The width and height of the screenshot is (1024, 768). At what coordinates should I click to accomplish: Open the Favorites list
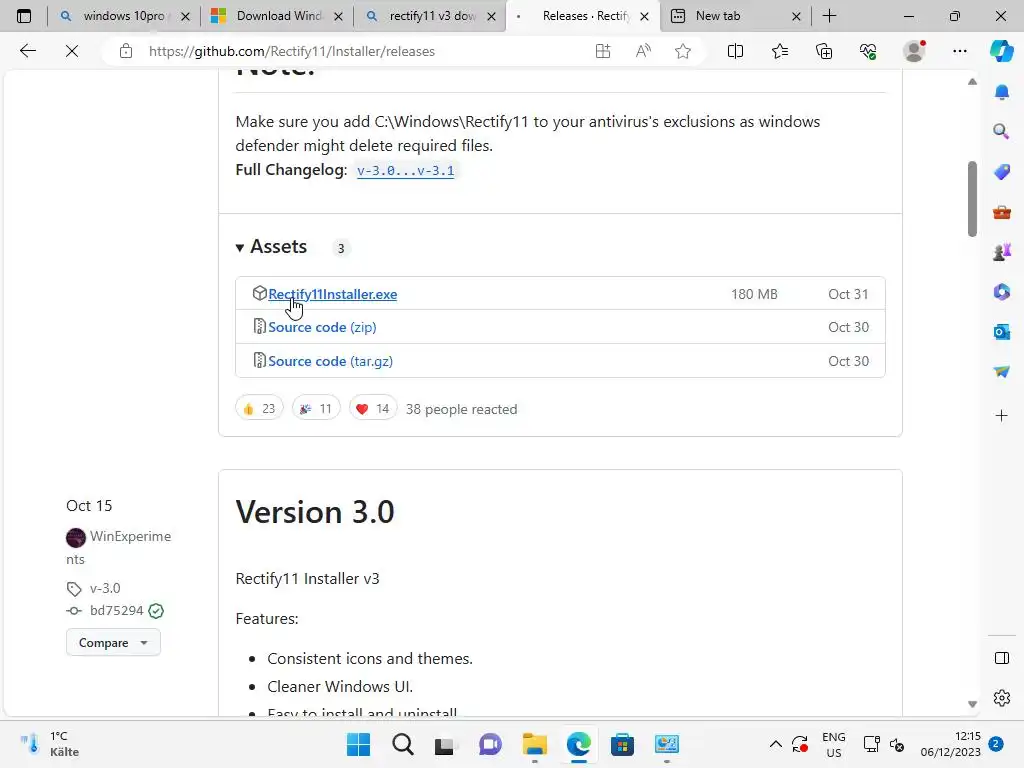tap(780, 51)
